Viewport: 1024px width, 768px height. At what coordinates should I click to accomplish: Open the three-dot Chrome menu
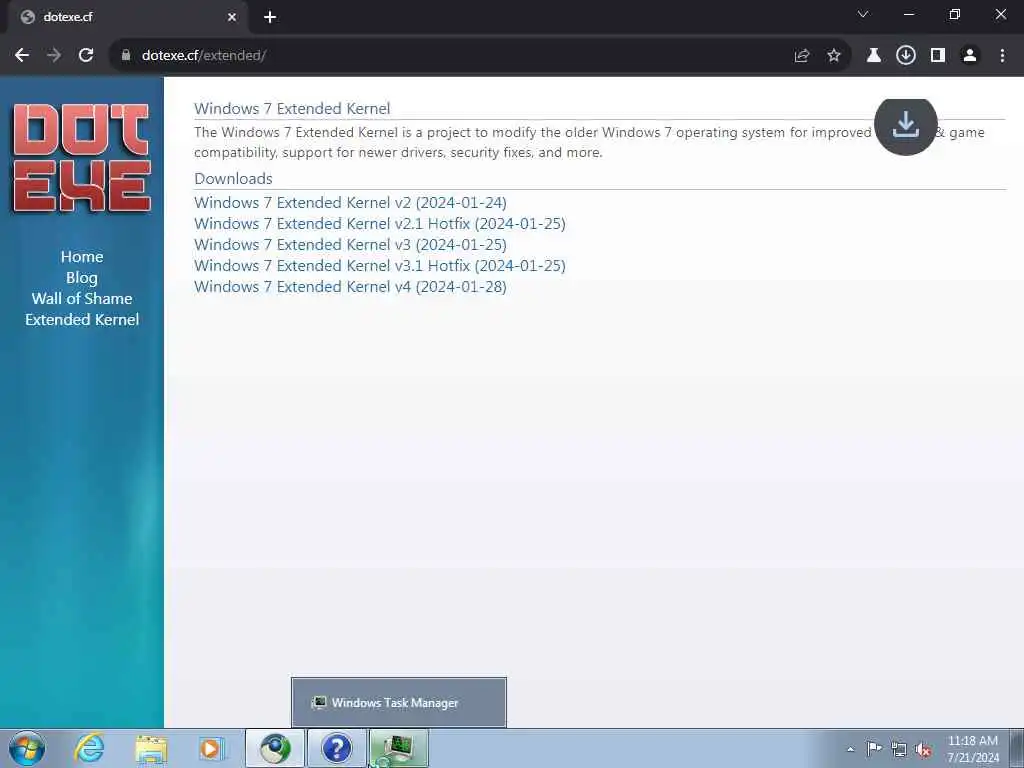point(1002,56)
